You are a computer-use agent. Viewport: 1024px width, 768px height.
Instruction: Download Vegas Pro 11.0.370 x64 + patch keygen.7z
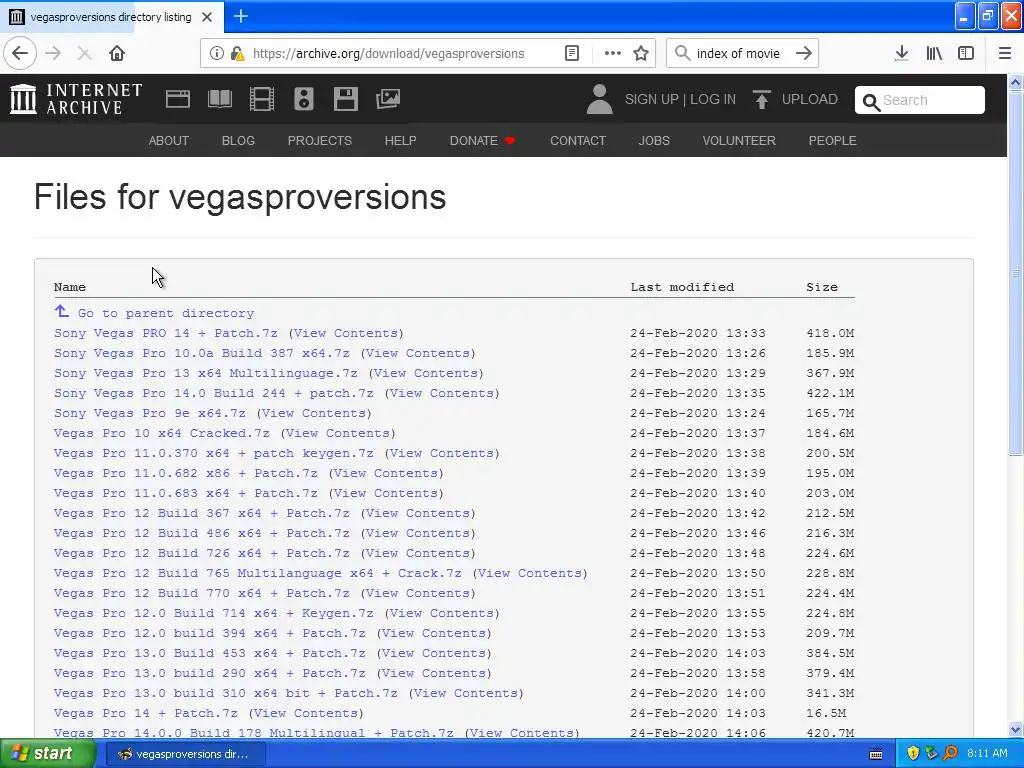point(214,453)
